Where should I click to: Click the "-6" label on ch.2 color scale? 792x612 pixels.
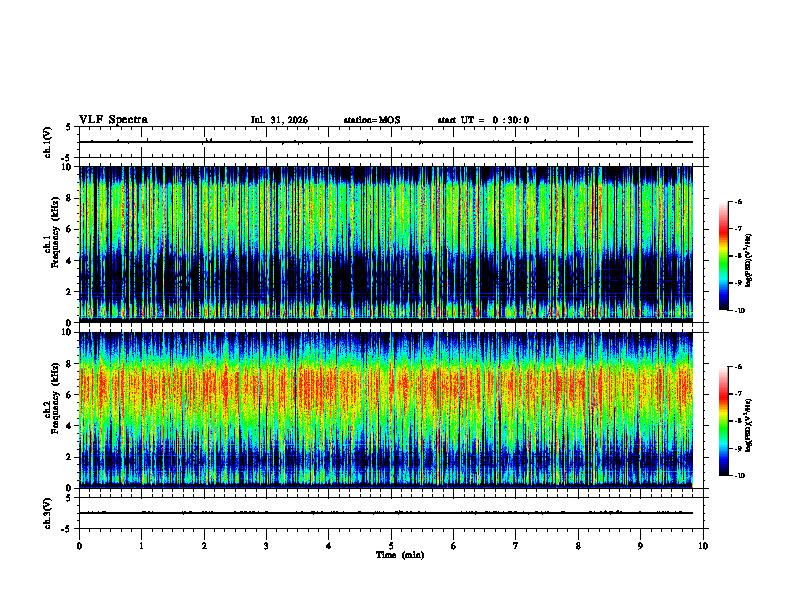[x=738, y=367]
